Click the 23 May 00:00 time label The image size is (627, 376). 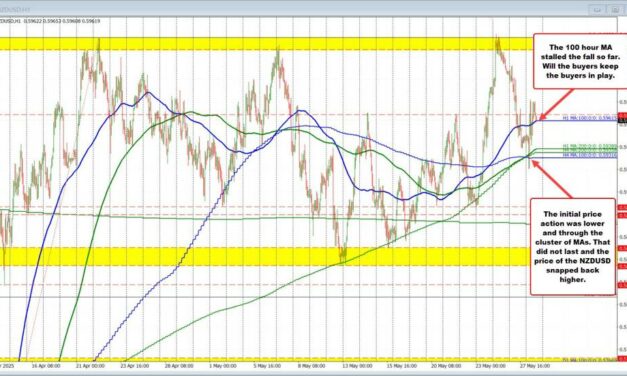490,366
